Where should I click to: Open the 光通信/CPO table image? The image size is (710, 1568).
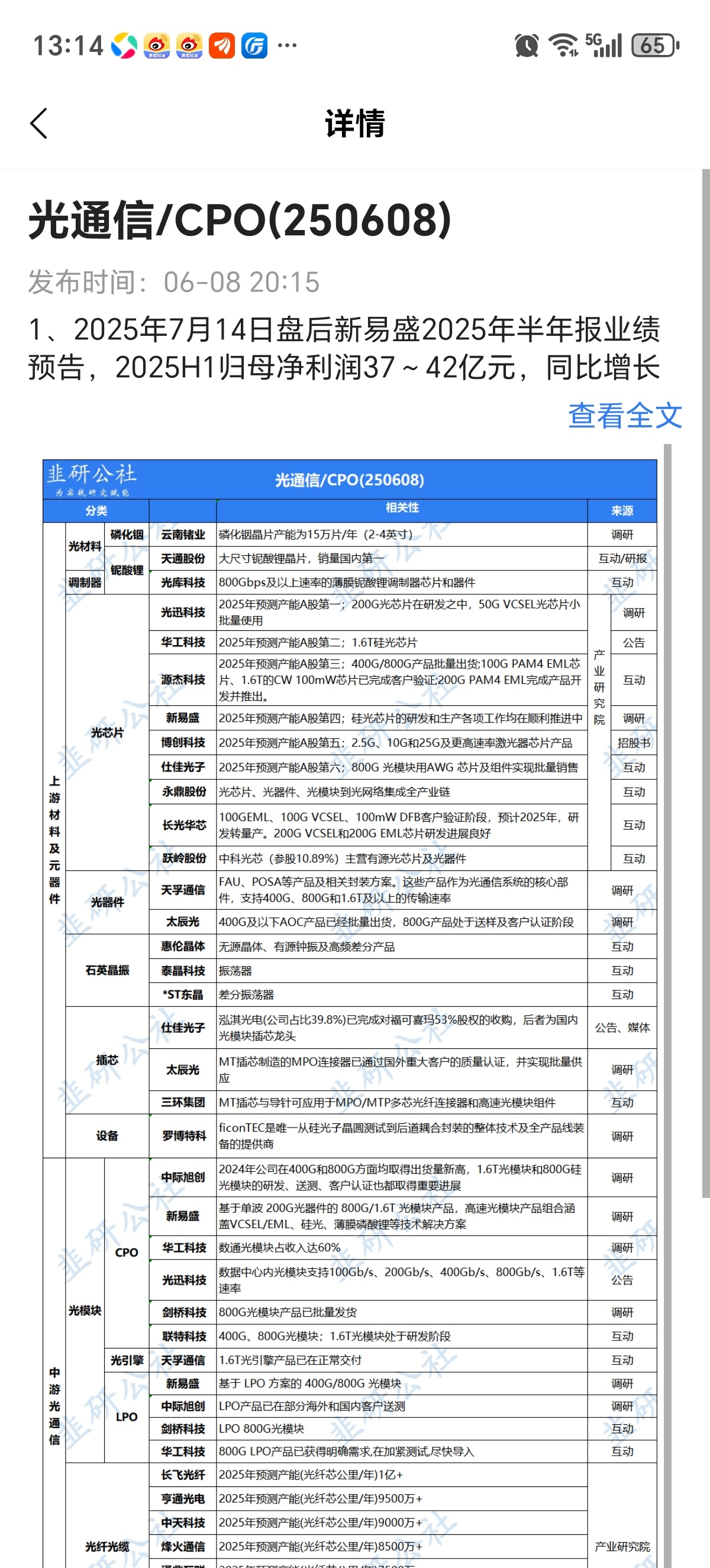[350, 1013]
